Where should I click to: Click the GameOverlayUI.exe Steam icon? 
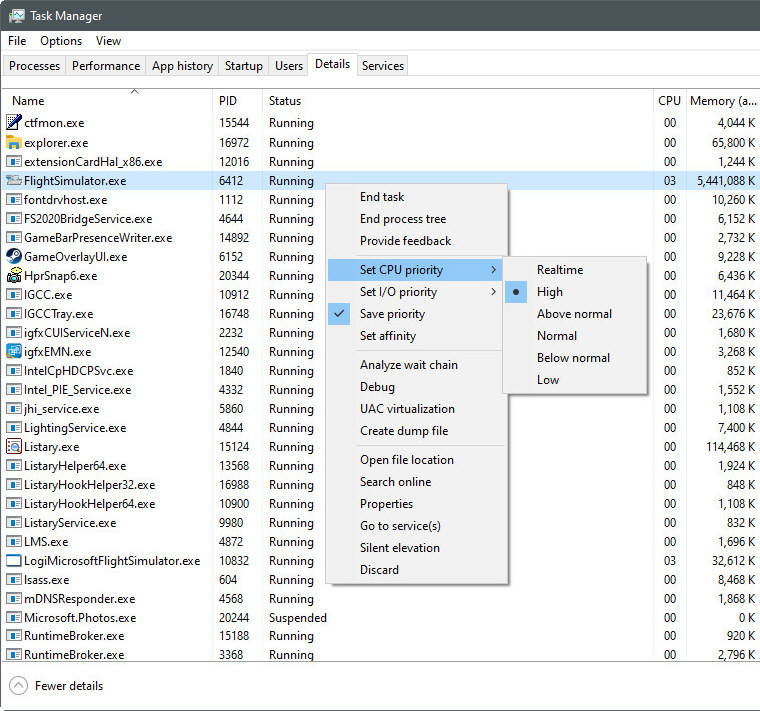coord(14,256)
